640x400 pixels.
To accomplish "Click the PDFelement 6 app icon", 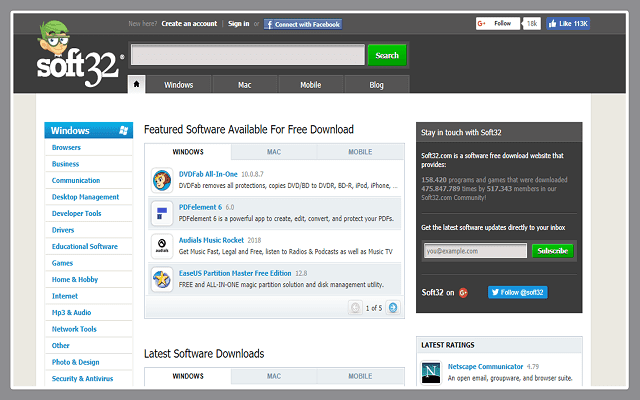I will coord(162,213).
